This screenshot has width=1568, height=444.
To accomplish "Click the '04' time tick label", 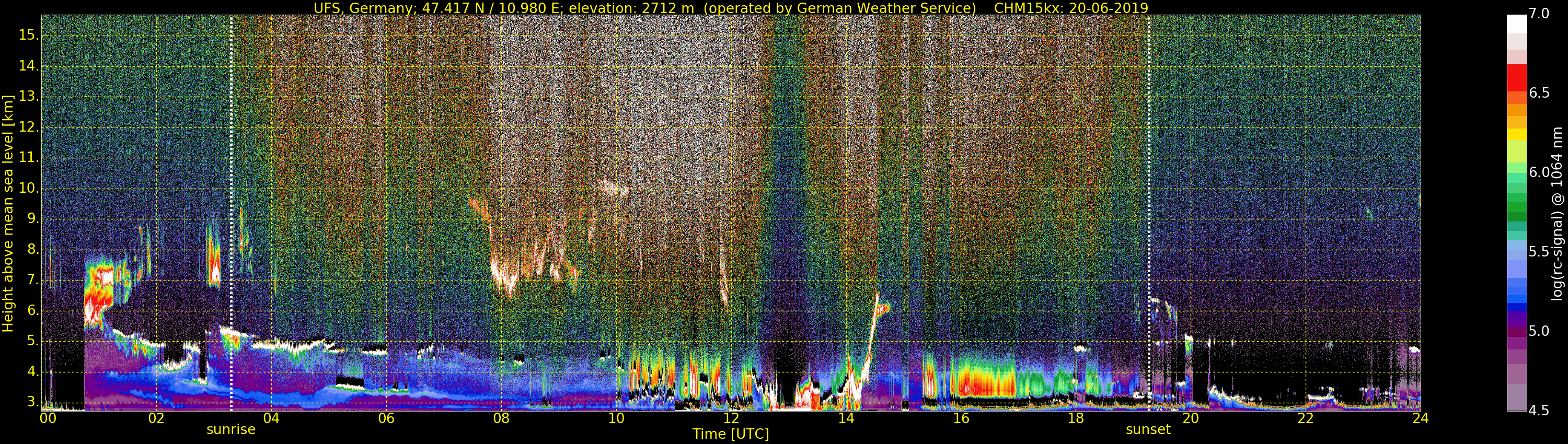I will pyautogui.click(x=271, y=419).
